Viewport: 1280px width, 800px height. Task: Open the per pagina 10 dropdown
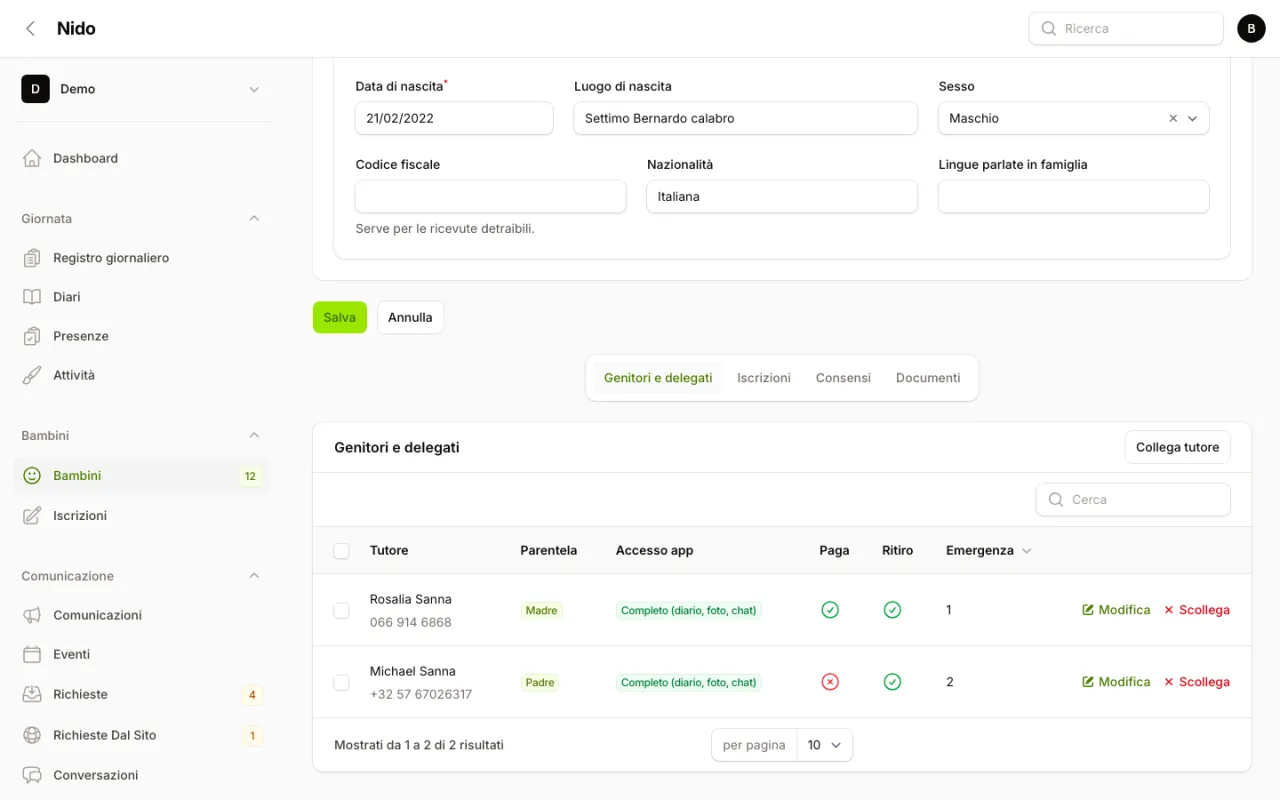pos(825,745)
